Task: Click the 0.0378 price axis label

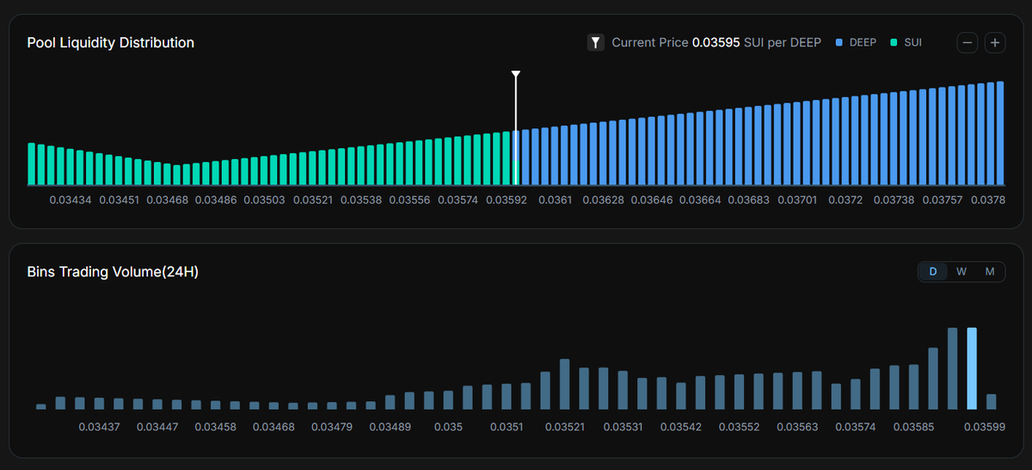Action: (990, 201)
